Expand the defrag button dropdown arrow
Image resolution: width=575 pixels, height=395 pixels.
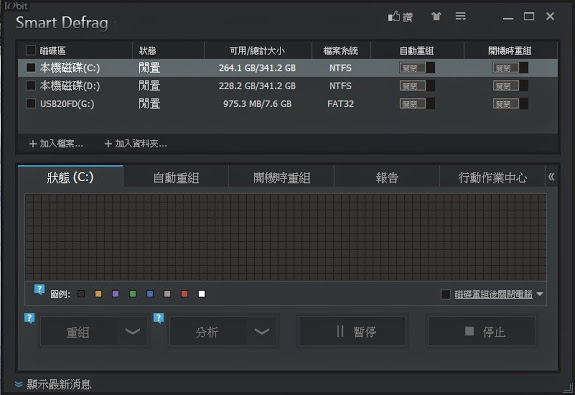[132, 332]
